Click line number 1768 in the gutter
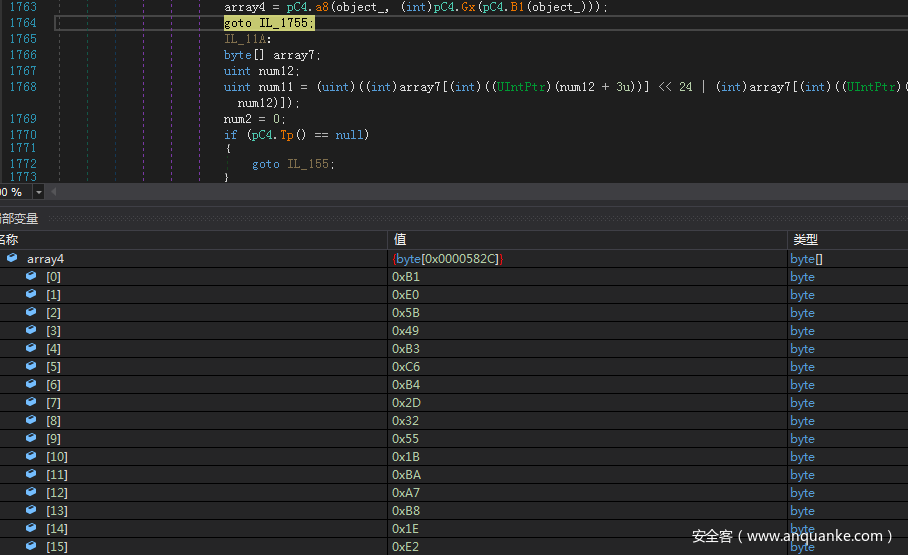 22,87
